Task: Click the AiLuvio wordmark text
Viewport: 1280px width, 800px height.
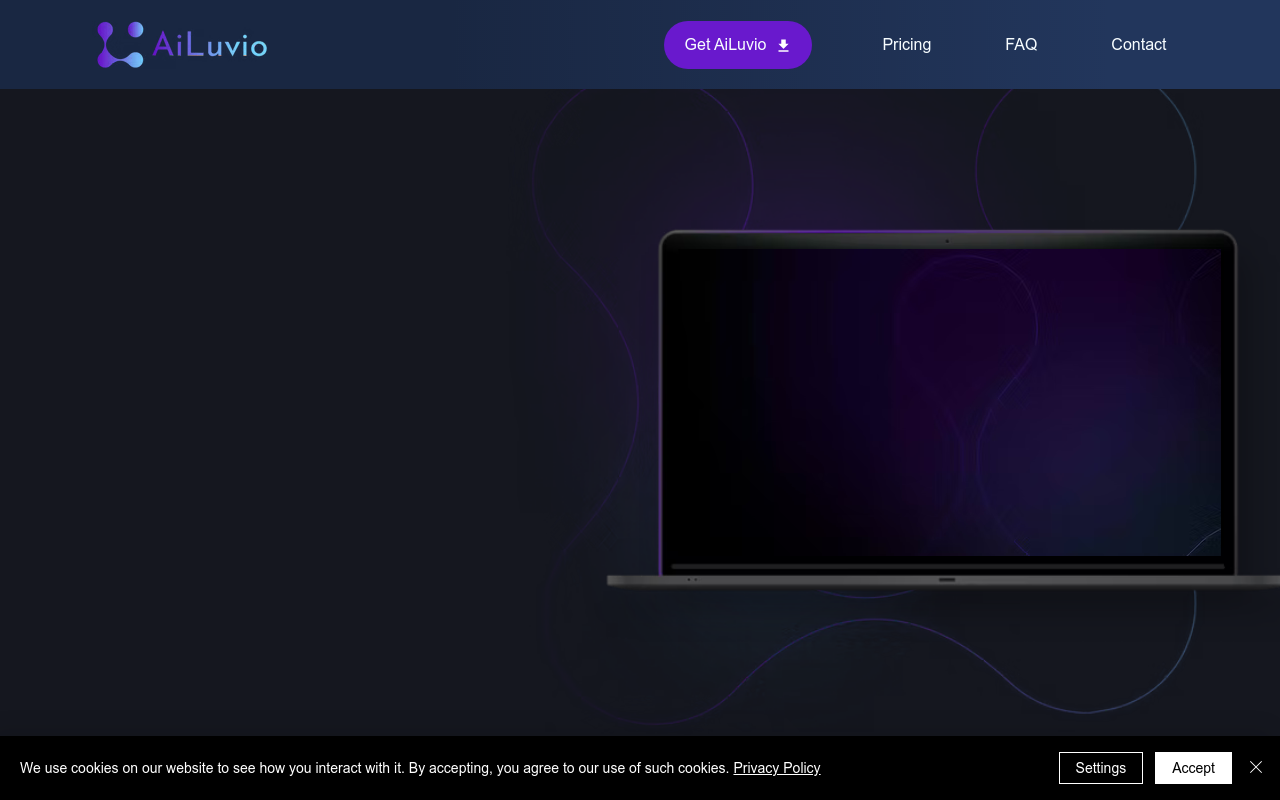Action: pos(210,45)
